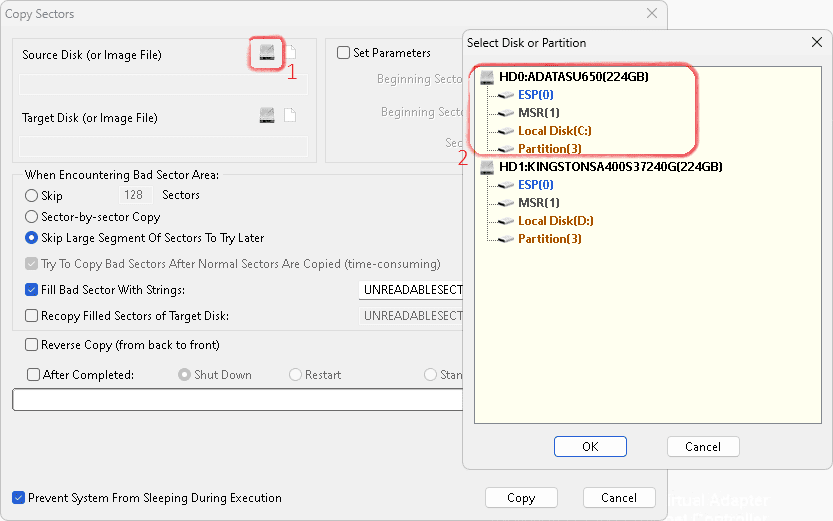Click the Source Disk select-disk icon
This screenshot has width=833, height=521.
pyautogui.click(x=266, y=53)
